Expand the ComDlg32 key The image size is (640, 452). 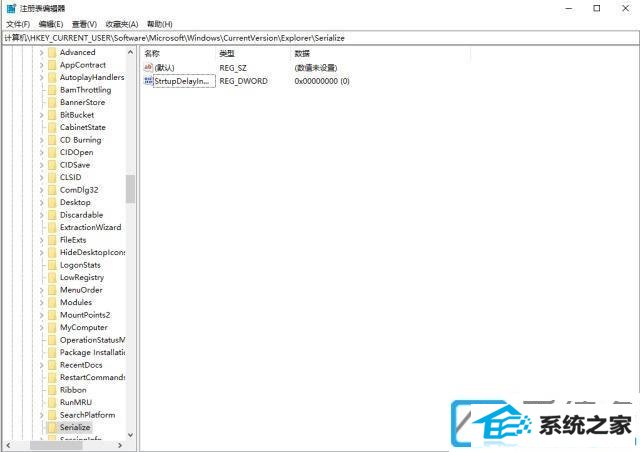click(41, 190)
